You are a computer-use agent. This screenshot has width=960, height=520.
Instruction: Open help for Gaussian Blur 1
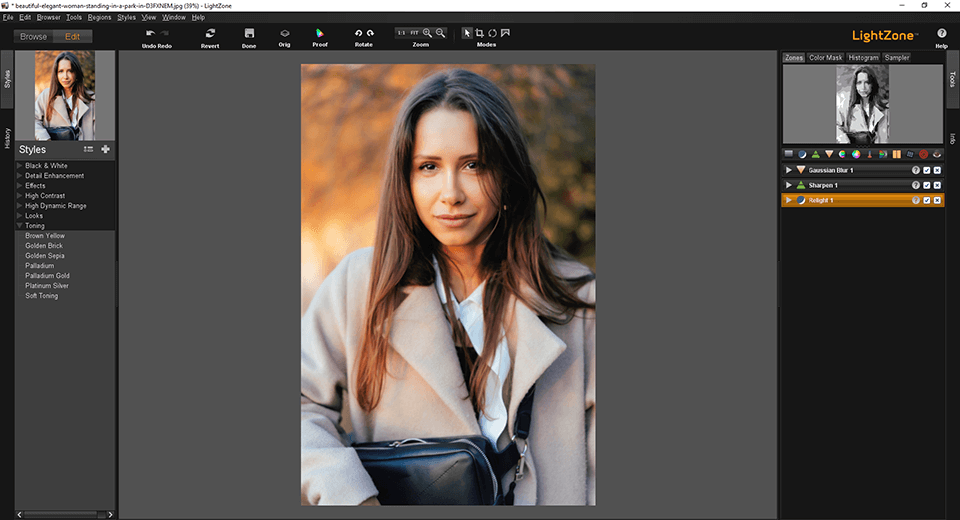[916, 170]
